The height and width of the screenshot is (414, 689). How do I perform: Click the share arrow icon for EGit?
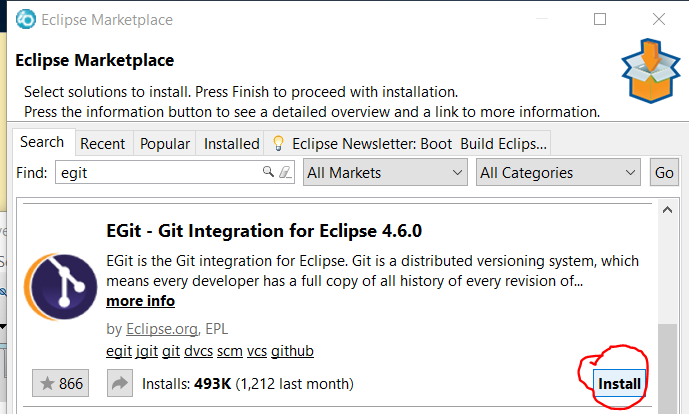pos(120,383)
